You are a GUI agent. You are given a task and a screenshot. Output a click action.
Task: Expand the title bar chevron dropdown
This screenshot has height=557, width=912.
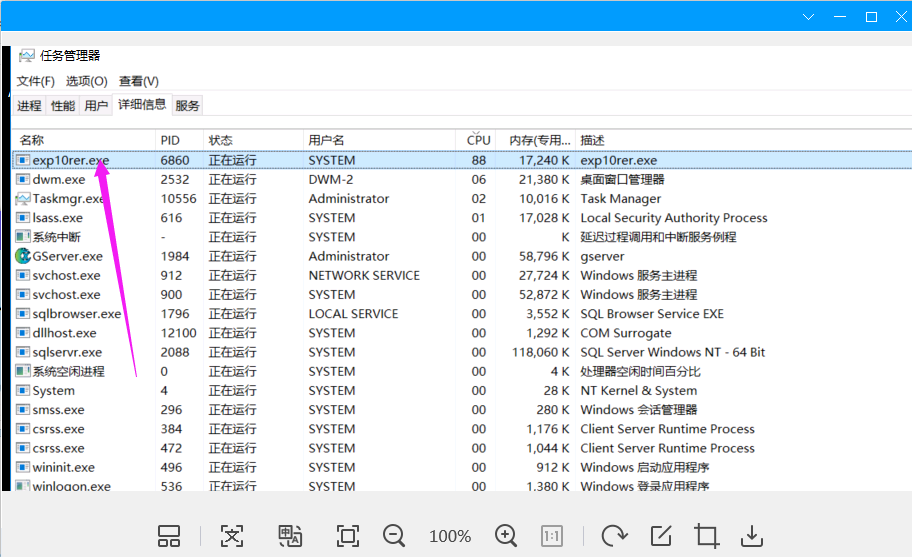click(808, 17)
